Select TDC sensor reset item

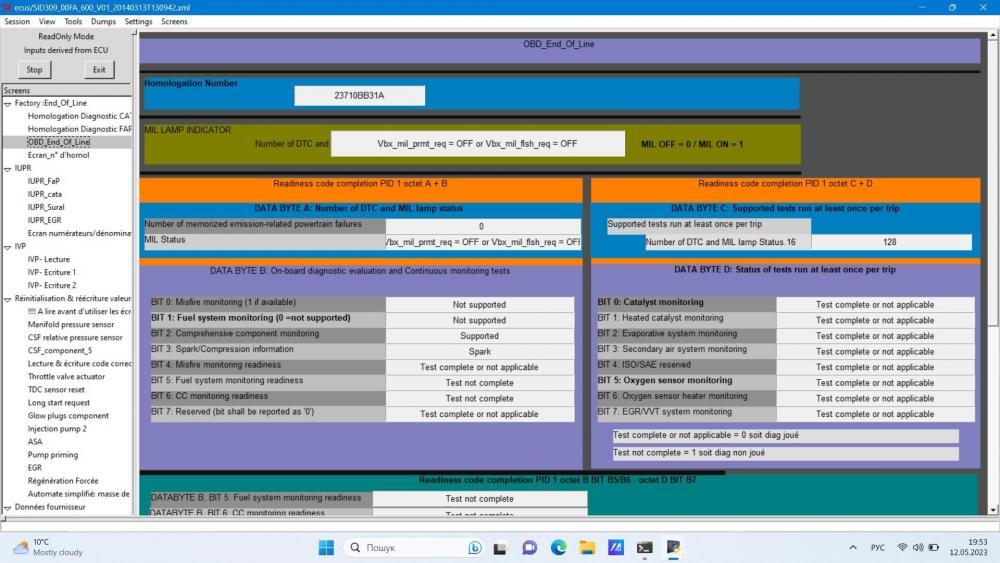(x=56, y=390)
